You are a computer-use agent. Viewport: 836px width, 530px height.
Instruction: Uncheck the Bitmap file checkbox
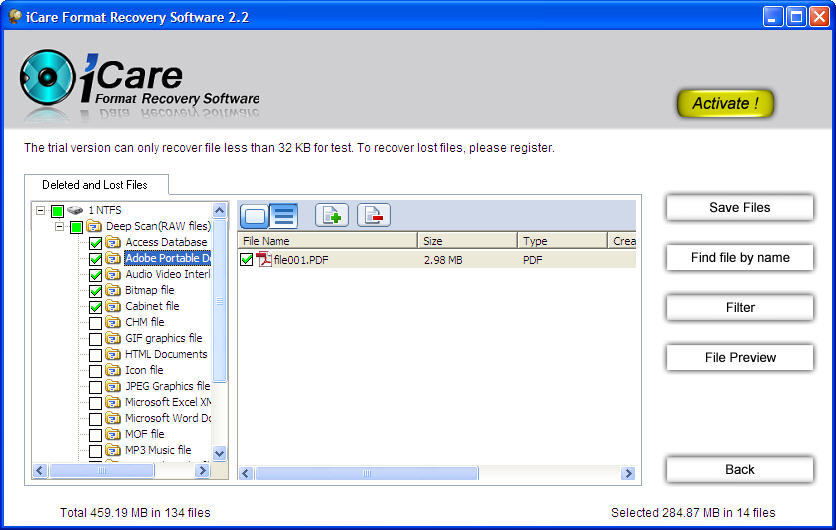coord(95,290)
